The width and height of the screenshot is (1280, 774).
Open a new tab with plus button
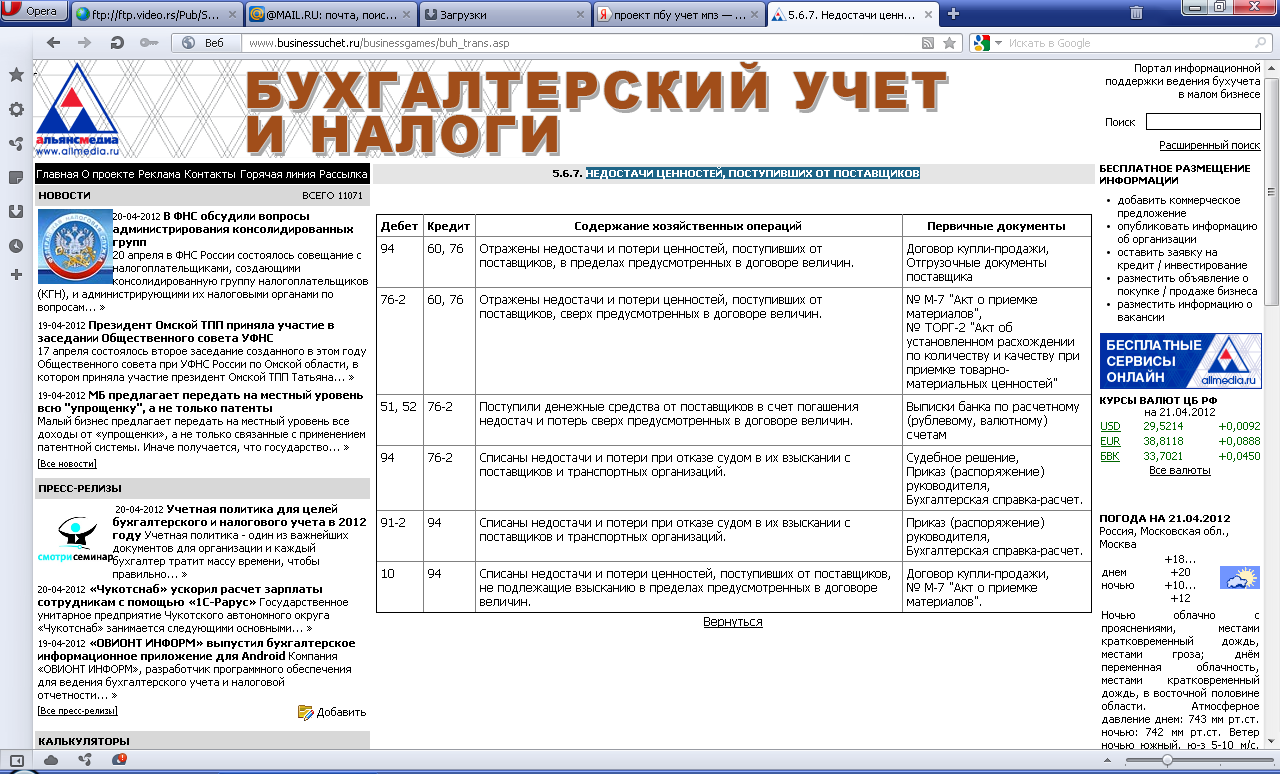[x=954, y=13]
